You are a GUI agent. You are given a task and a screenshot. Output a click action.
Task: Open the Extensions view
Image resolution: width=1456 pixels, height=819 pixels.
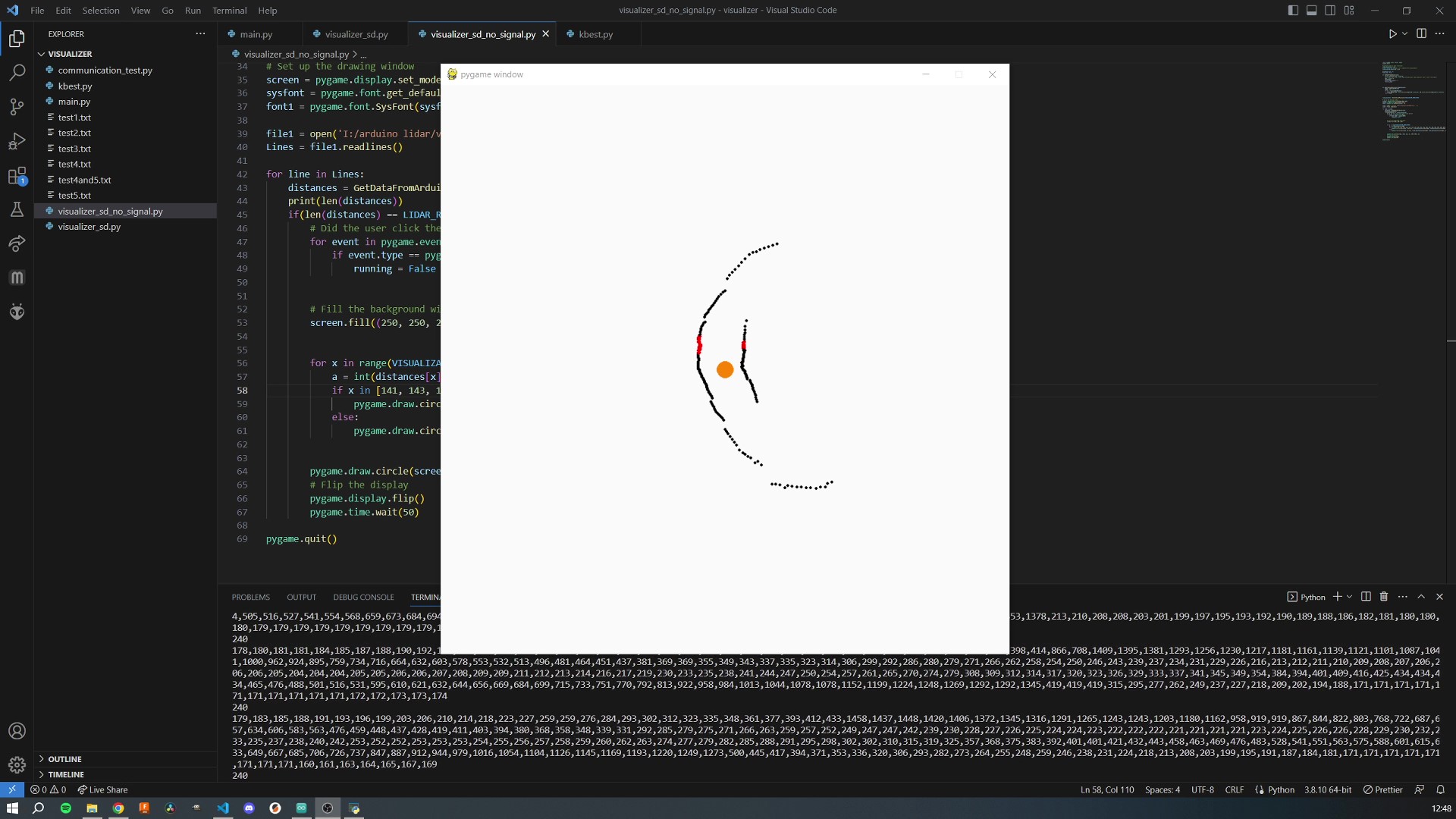point(17,176)
